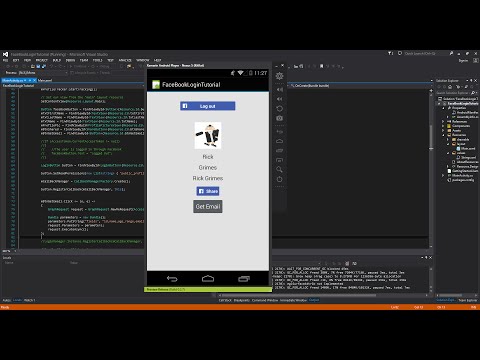The height and width of the screenshot is (360, 480).
Task: Take emulator screenshot with camera icon
Action: tap(279, 118)
